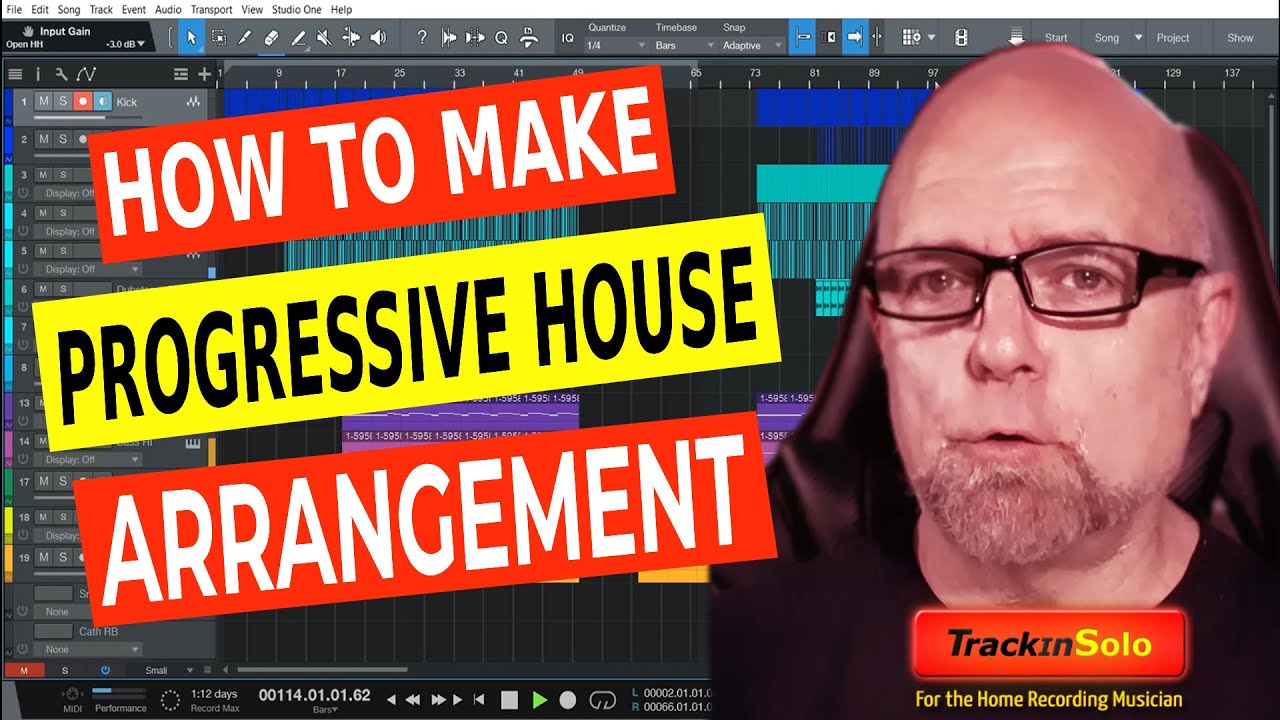Select the Arrow tool

(192, 38)
